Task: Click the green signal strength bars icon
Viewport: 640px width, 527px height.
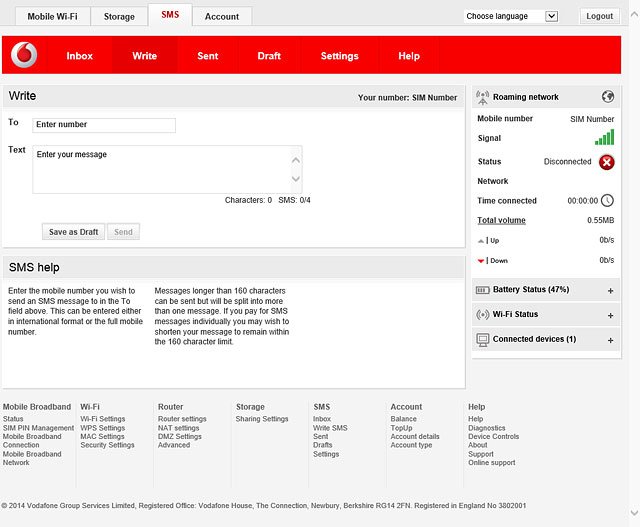Action: [604, 138]
